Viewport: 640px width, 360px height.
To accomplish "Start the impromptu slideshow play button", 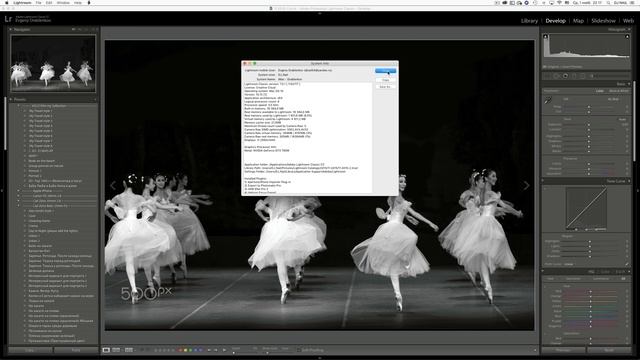I will (x=224, y=350).
